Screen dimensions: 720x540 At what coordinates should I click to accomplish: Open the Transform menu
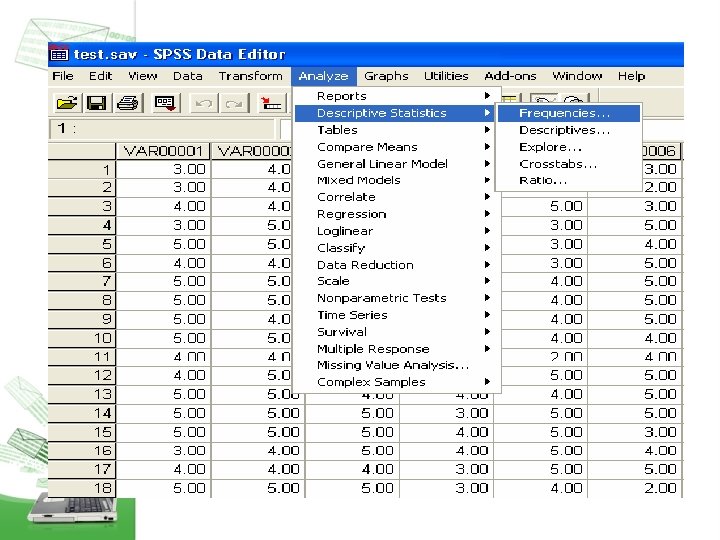[x=250, y=76]
